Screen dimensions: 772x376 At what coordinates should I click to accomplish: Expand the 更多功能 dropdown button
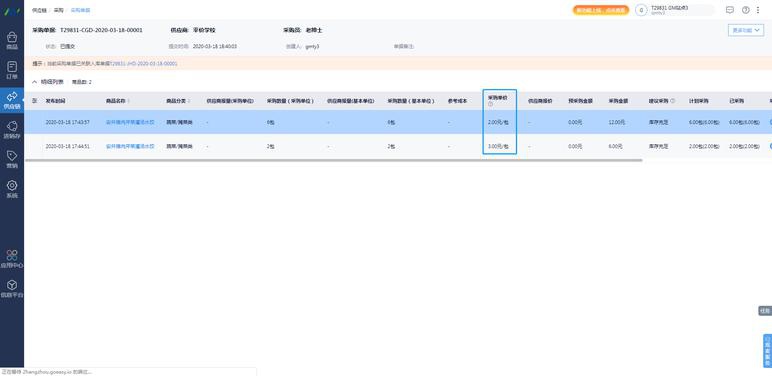click(746, 30)
